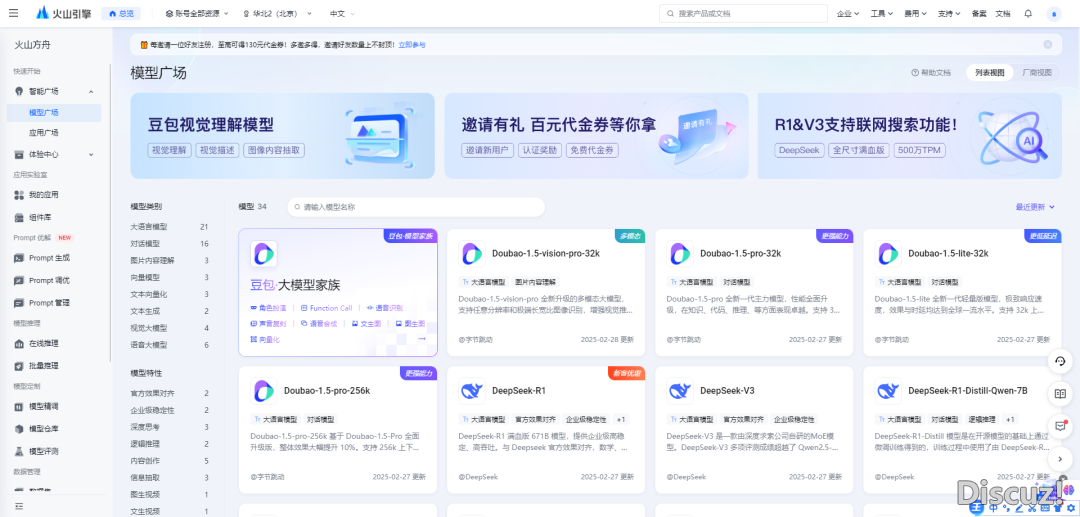1080x517 pixels.
Task: Click the Doubao-1.5-pro-256k model logo
Action: (x=264, y=391)
